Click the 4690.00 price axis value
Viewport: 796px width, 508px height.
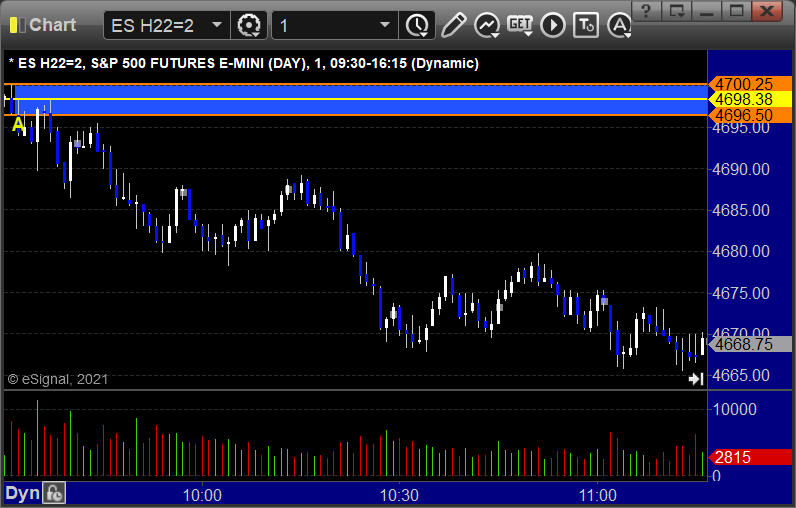pyautogui.click(x=741, y=169)
